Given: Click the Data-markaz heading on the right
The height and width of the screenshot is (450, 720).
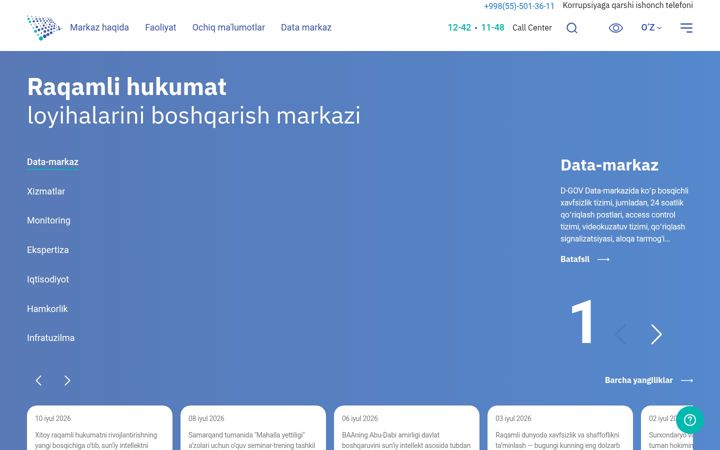Looking at the screenshot, I should coord(609,165).
